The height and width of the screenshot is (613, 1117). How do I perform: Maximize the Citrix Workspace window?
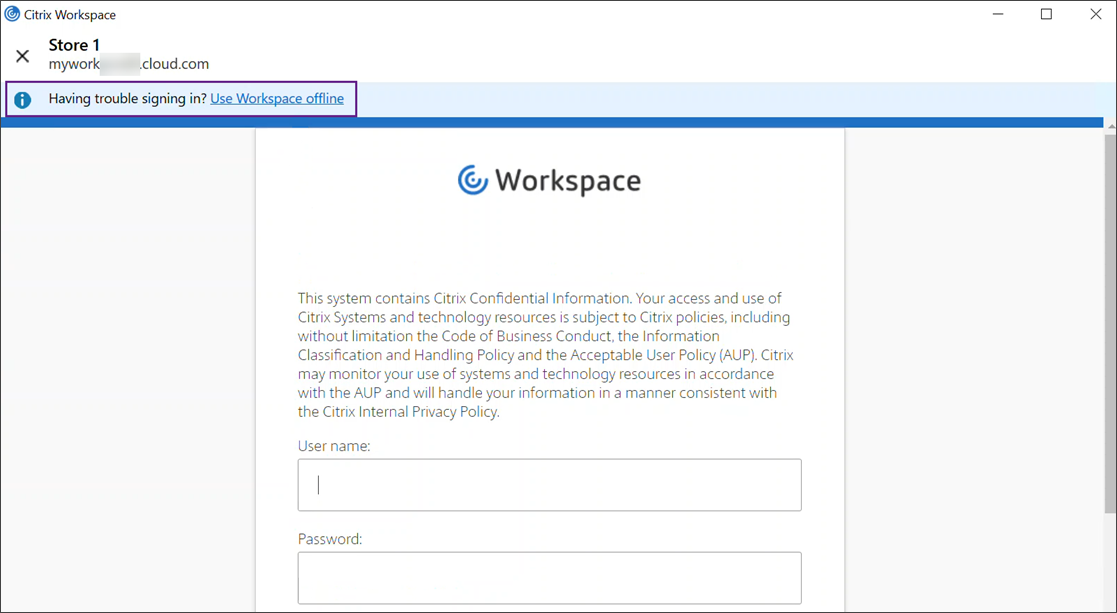pyautogui.click(x=1046, y=14)
